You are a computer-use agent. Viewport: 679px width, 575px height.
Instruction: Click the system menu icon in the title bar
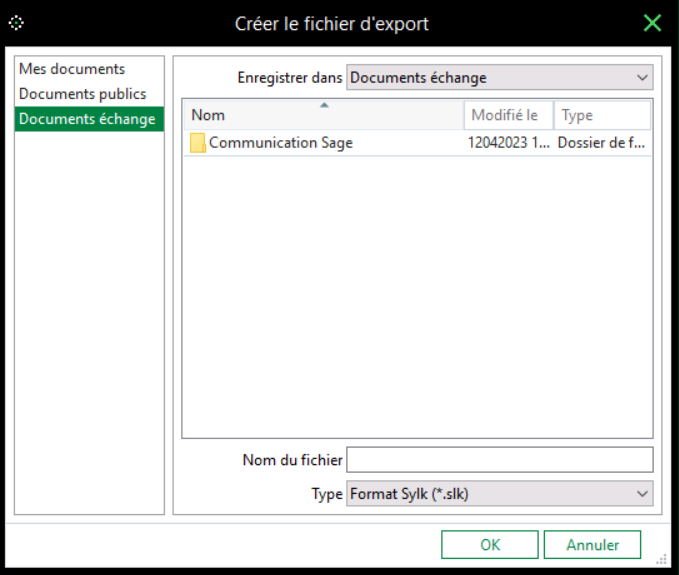[15, 22]
